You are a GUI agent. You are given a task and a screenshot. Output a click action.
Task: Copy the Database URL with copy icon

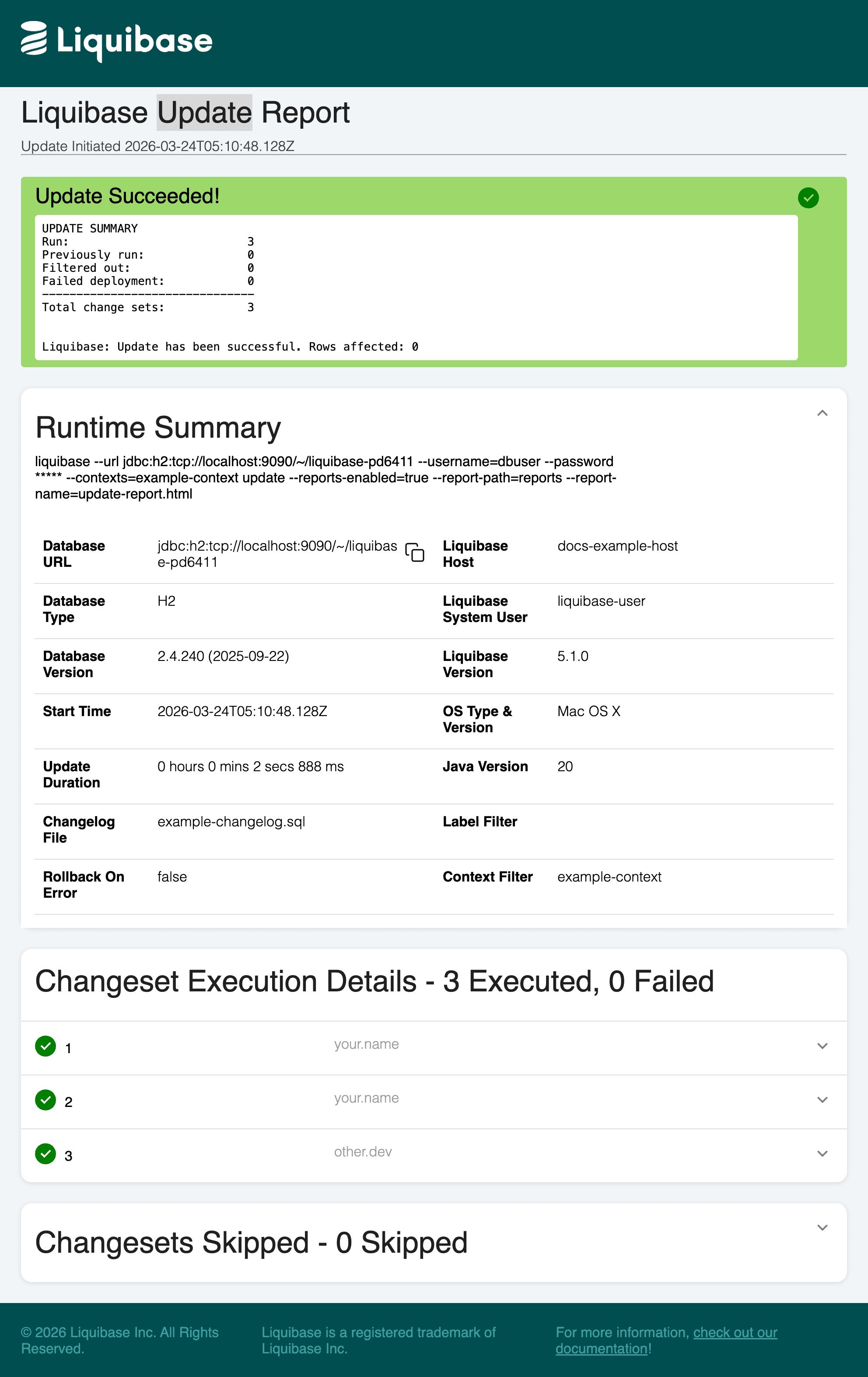414,552
